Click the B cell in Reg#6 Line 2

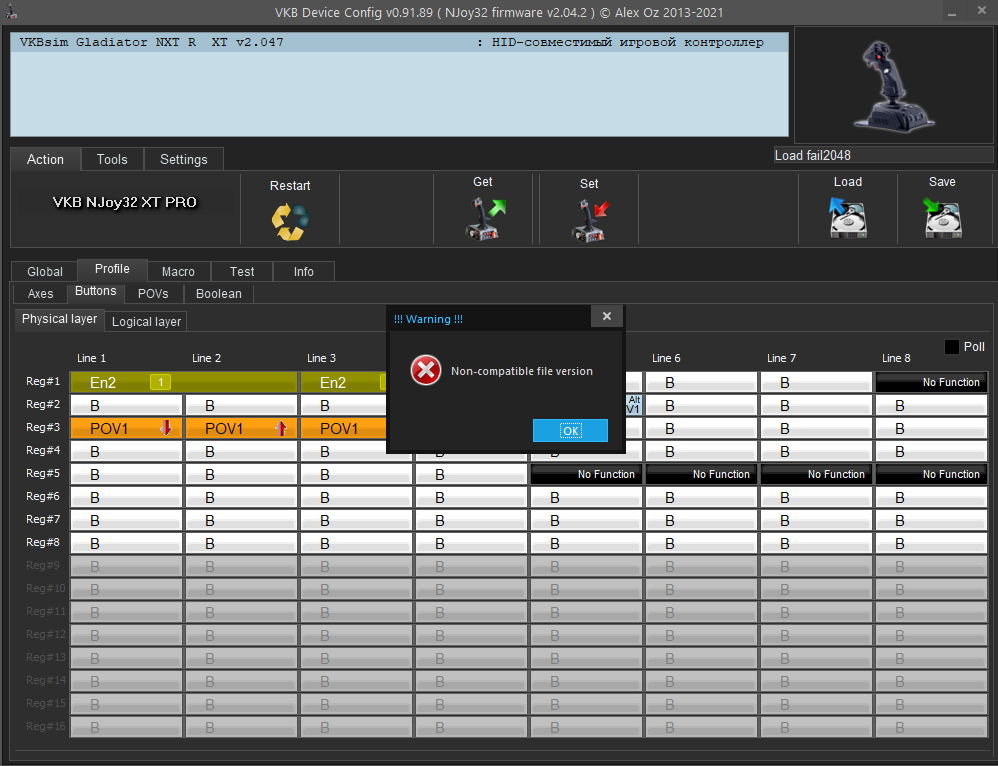pos(241,497)
